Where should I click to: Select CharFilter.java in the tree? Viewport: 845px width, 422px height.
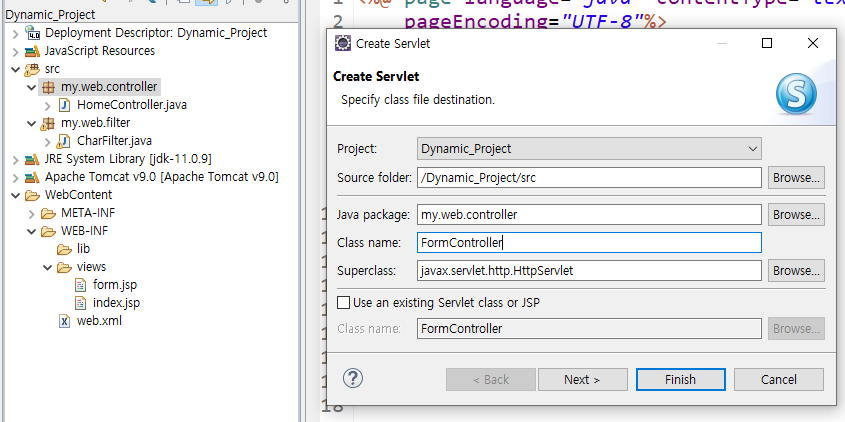coord(114,141)
